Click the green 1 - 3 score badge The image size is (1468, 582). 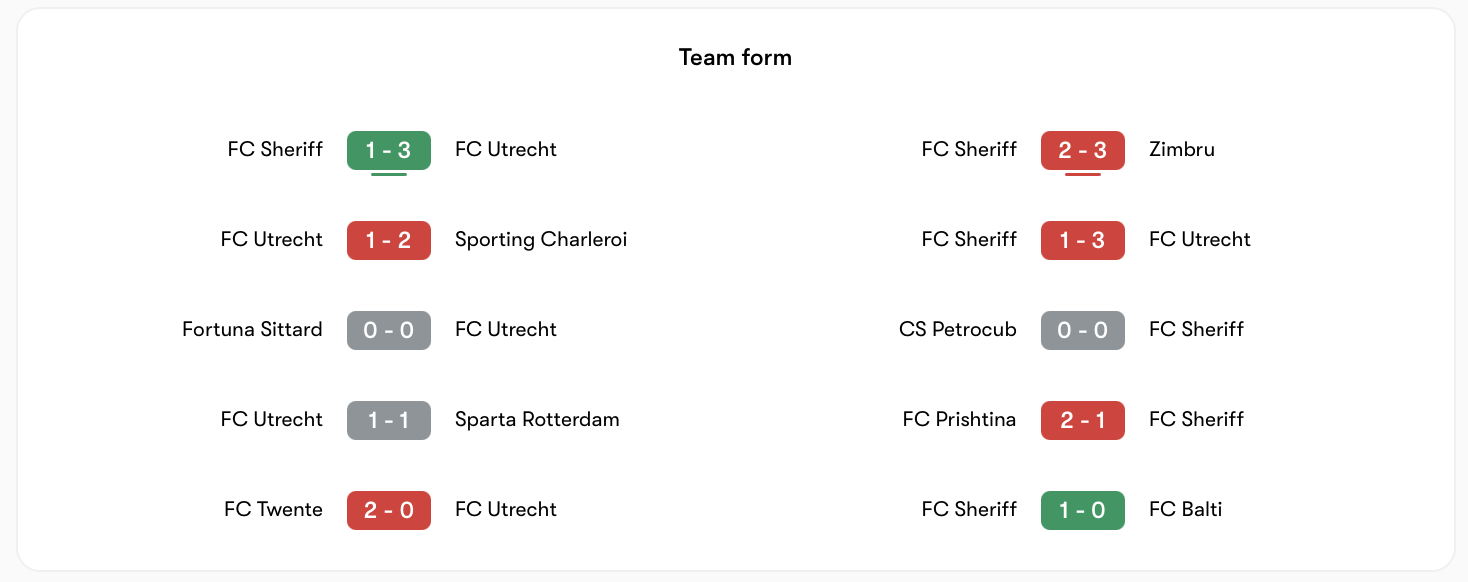(x=389, y=150)
